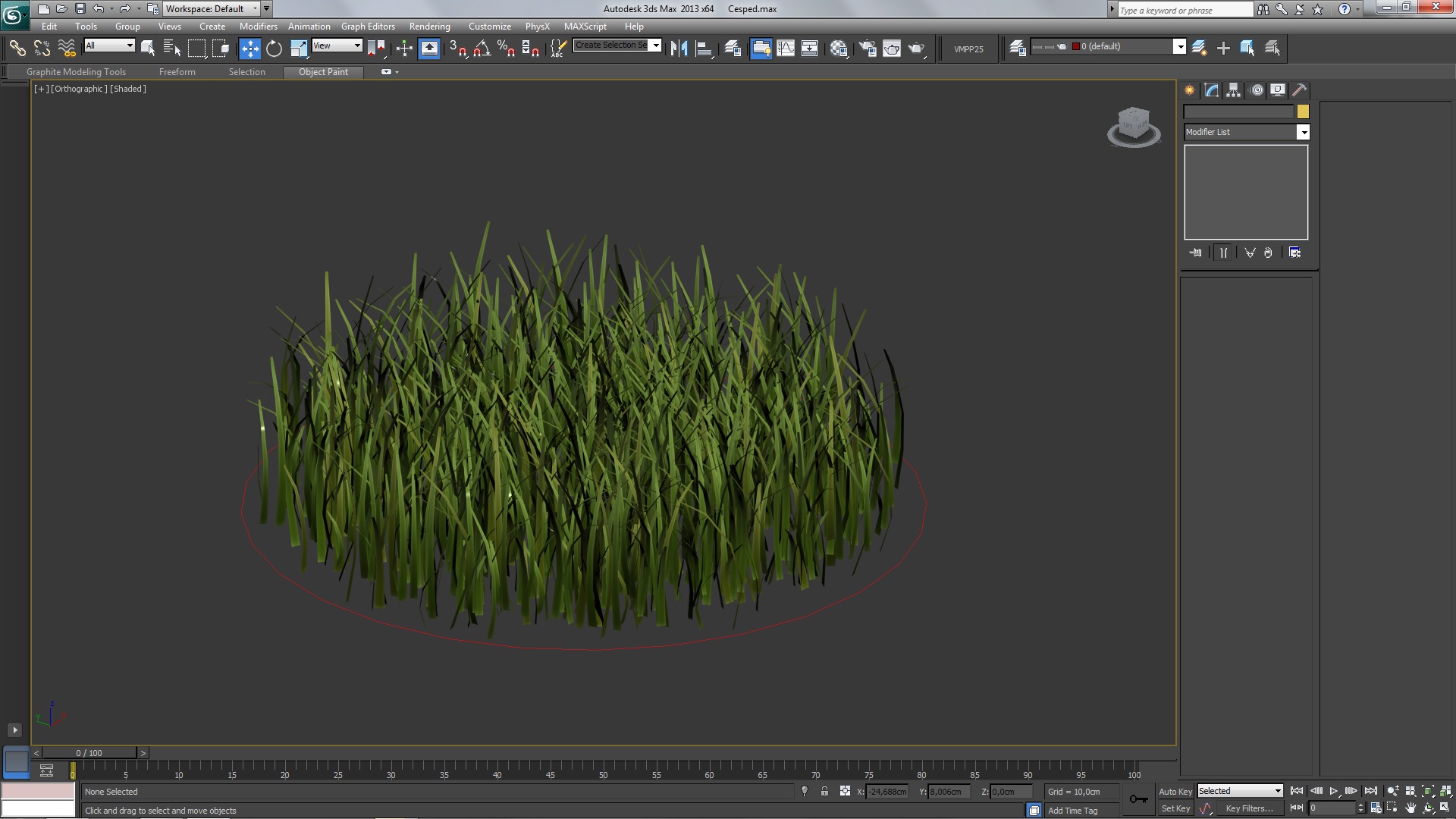1456x819 pixels.
Task: Open the Hierarchy panel tab
Action: (1234, 90)
